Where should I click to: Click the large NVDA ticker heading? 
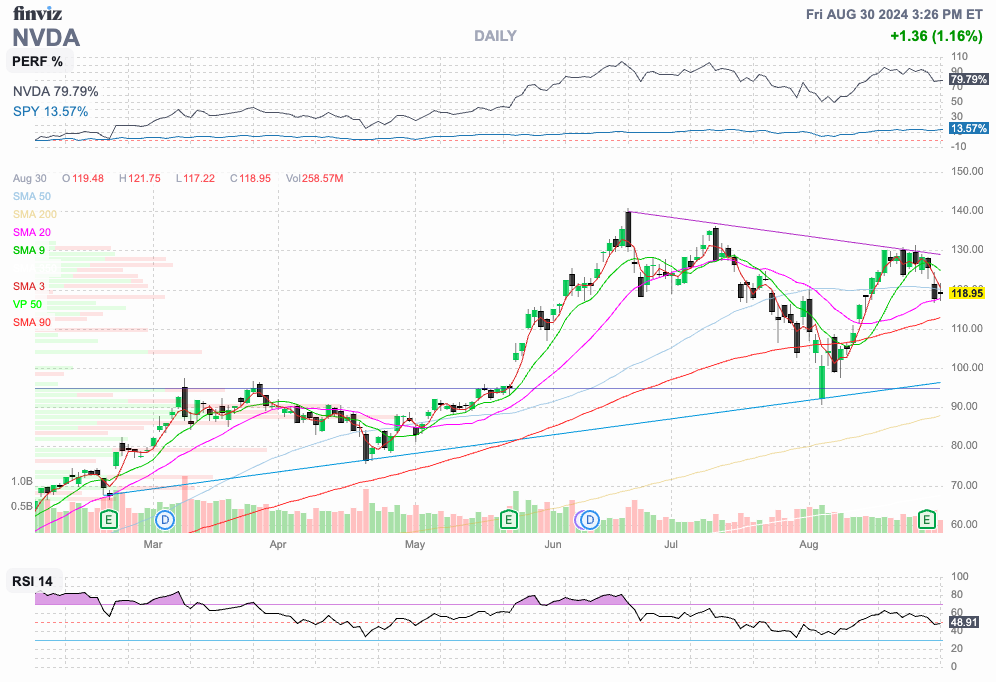pyautogui.click(x=46, y=38)
